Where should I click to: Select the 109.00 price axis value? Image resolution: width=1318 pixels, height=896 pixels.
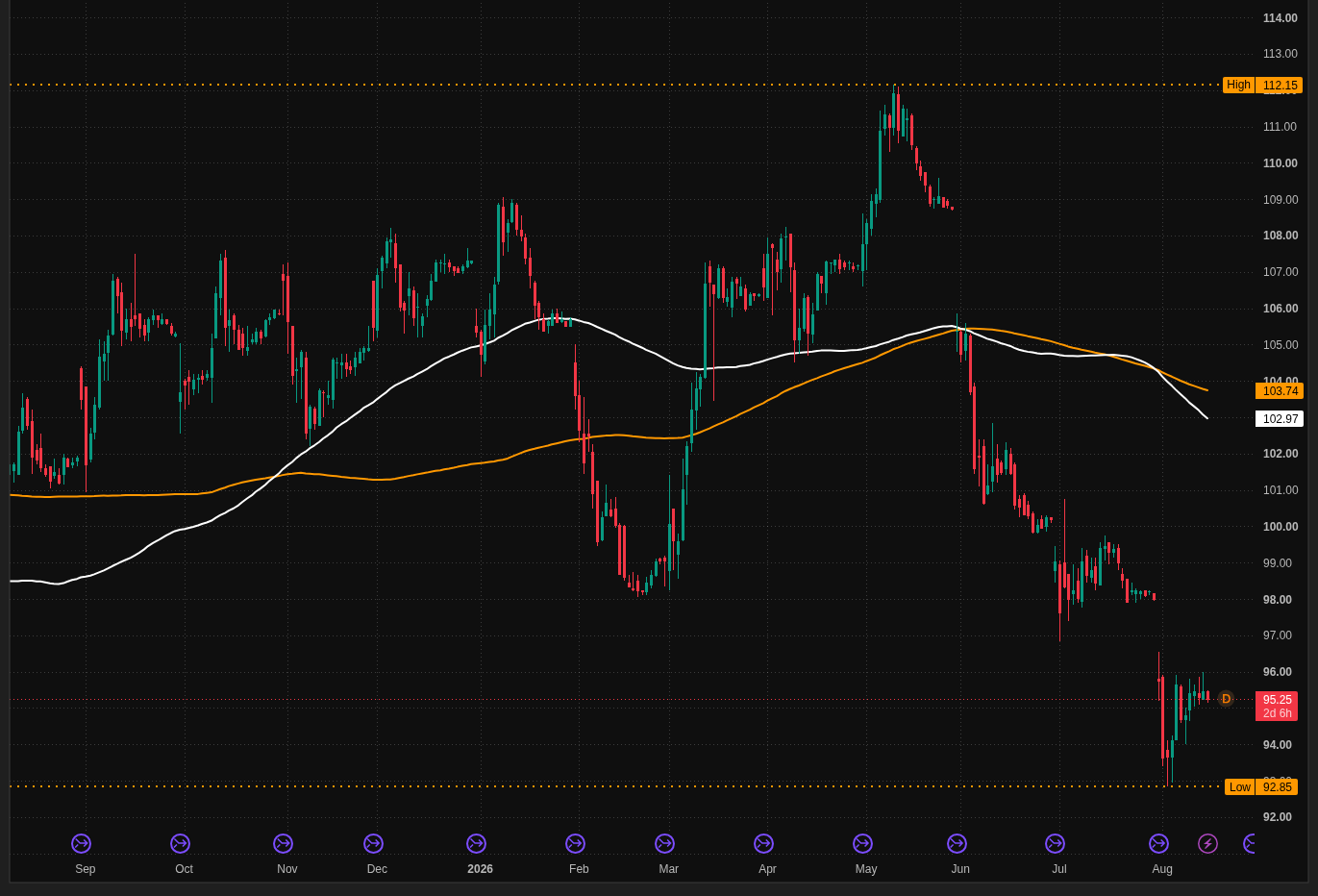click(1280, 200)
